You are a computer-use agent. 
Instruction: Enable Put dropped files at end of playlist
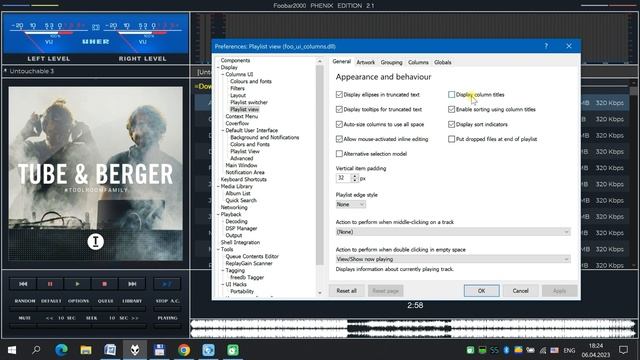coord(451,139)
